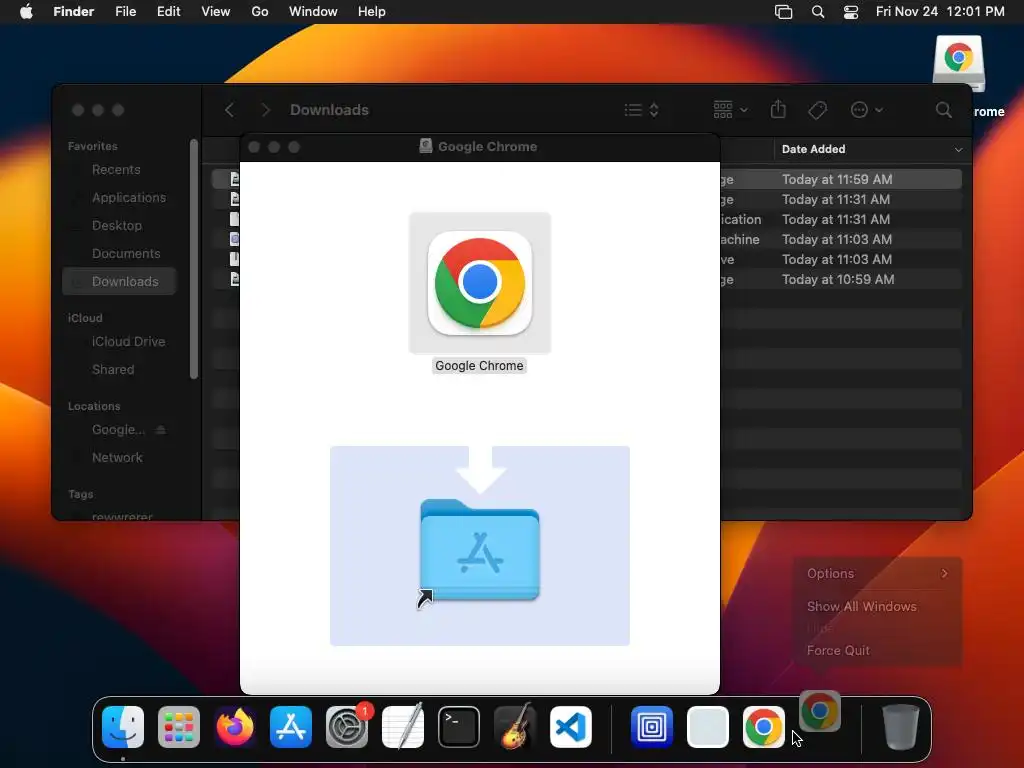Open GarageBand guitar icon in Dock
Screen dimensions: 1024x768
click(x=515, y=727)
